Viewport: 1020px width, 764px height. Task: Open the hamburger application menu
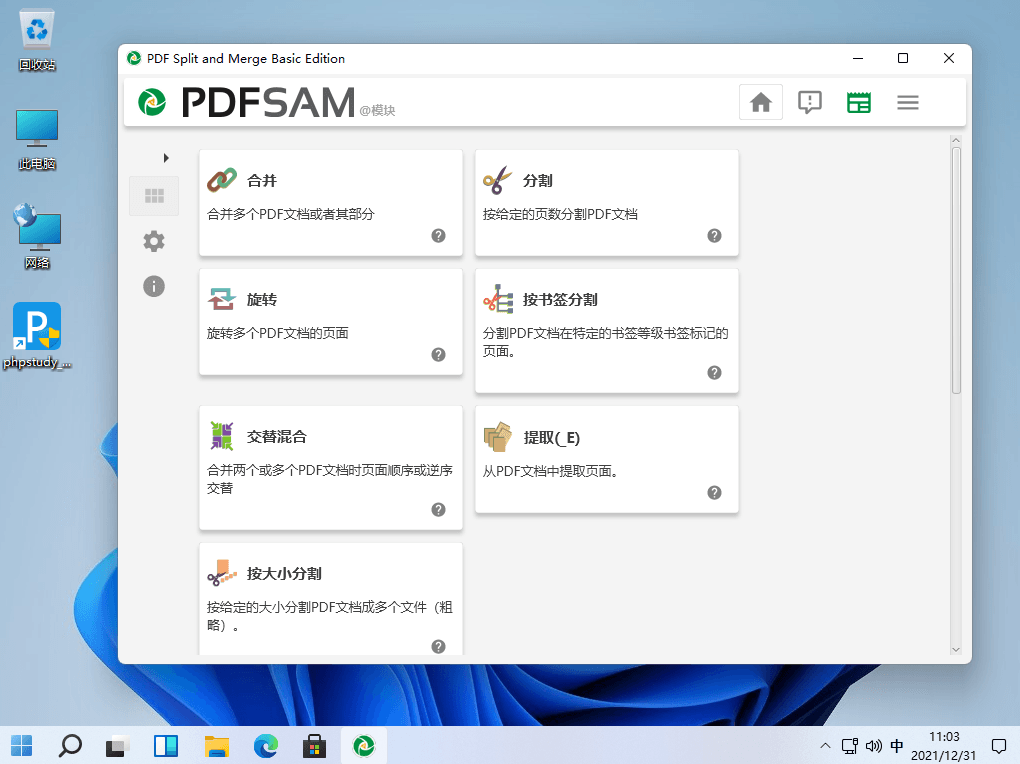click(908, 102)
